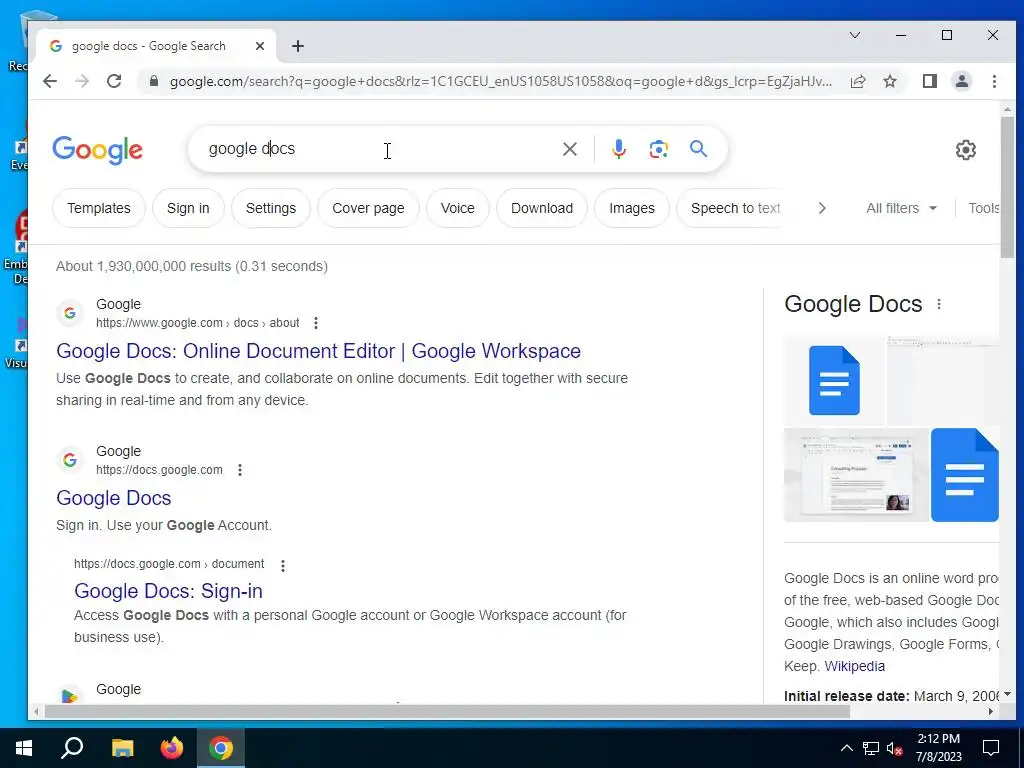Open the muted volume tray icon
Image resolution: width=1024 pixels, height=768 pixels.
[895, 748]
